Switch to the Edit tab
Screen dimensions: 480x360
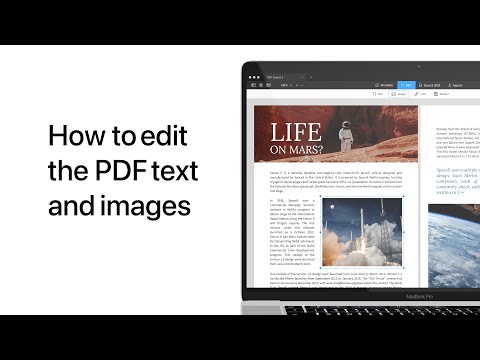pyautogui.click(x=406, y=85)
